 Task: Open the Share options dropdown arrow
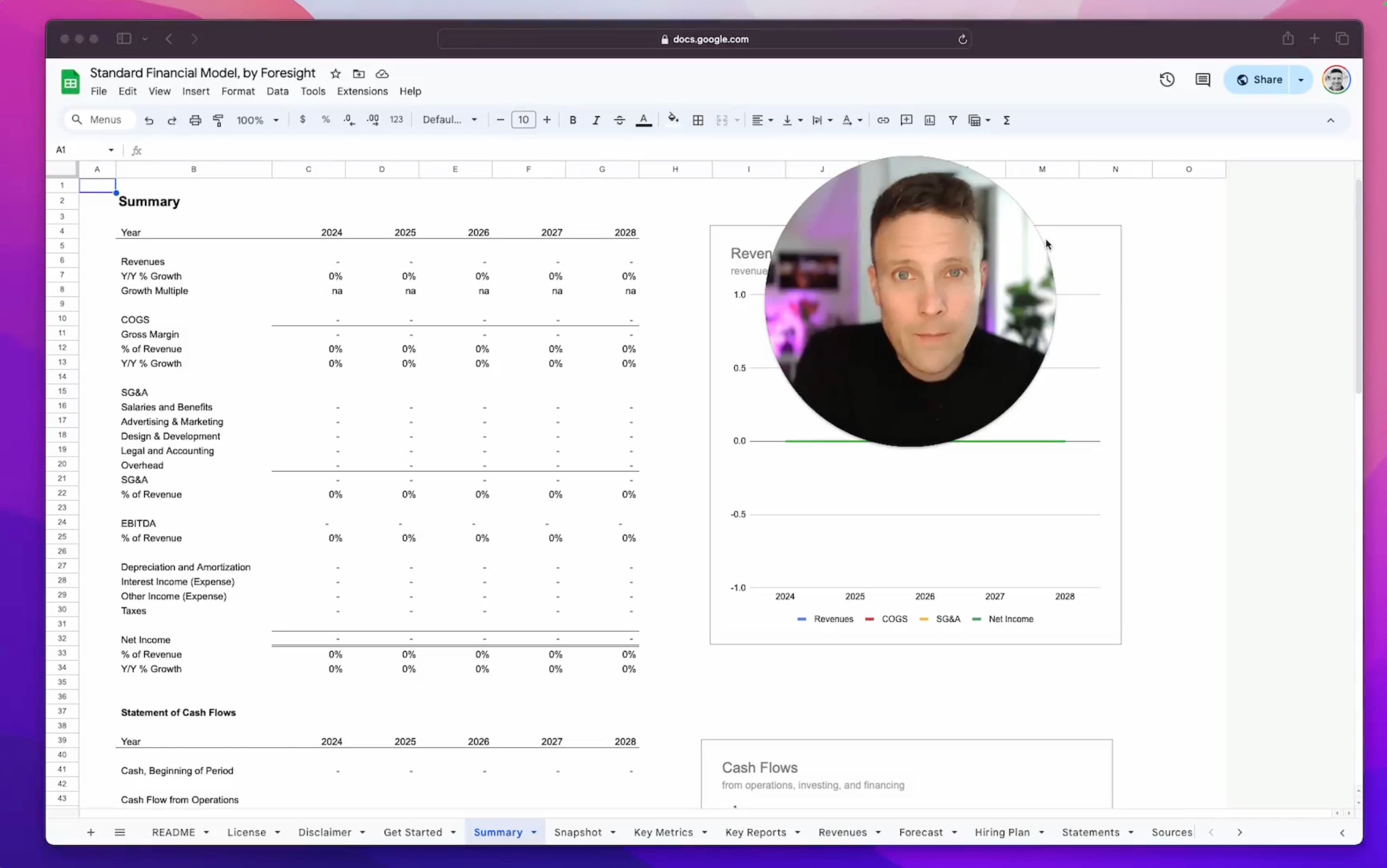click(1301, 80)
